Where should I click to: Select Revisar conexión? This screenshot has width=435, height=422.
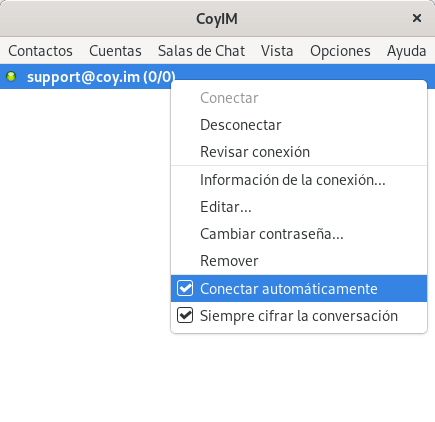click(299, 152)
